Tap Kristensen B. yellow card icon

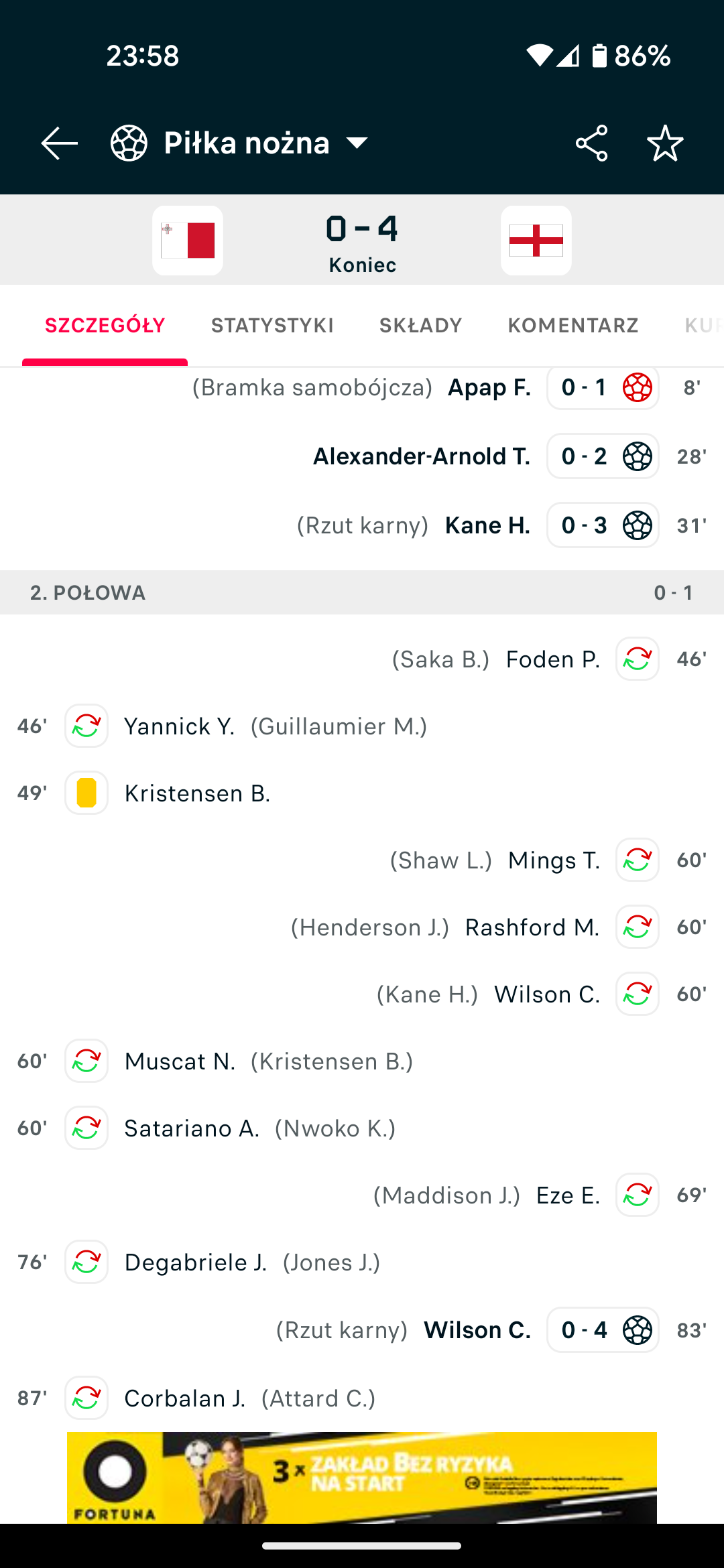(x=86, y=793)
